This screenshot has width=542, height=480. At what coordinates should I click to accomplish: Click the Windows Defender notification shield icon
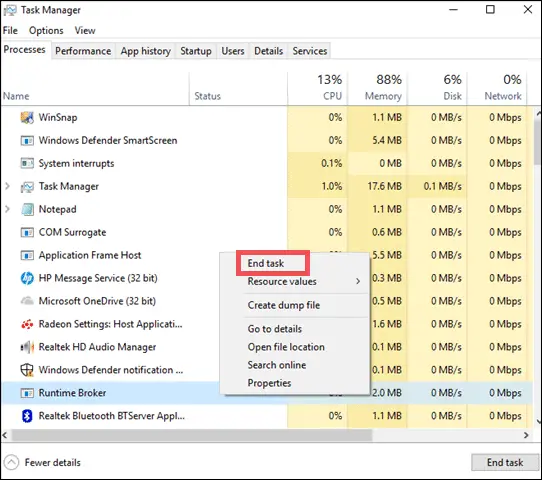(x=27, y=370)
